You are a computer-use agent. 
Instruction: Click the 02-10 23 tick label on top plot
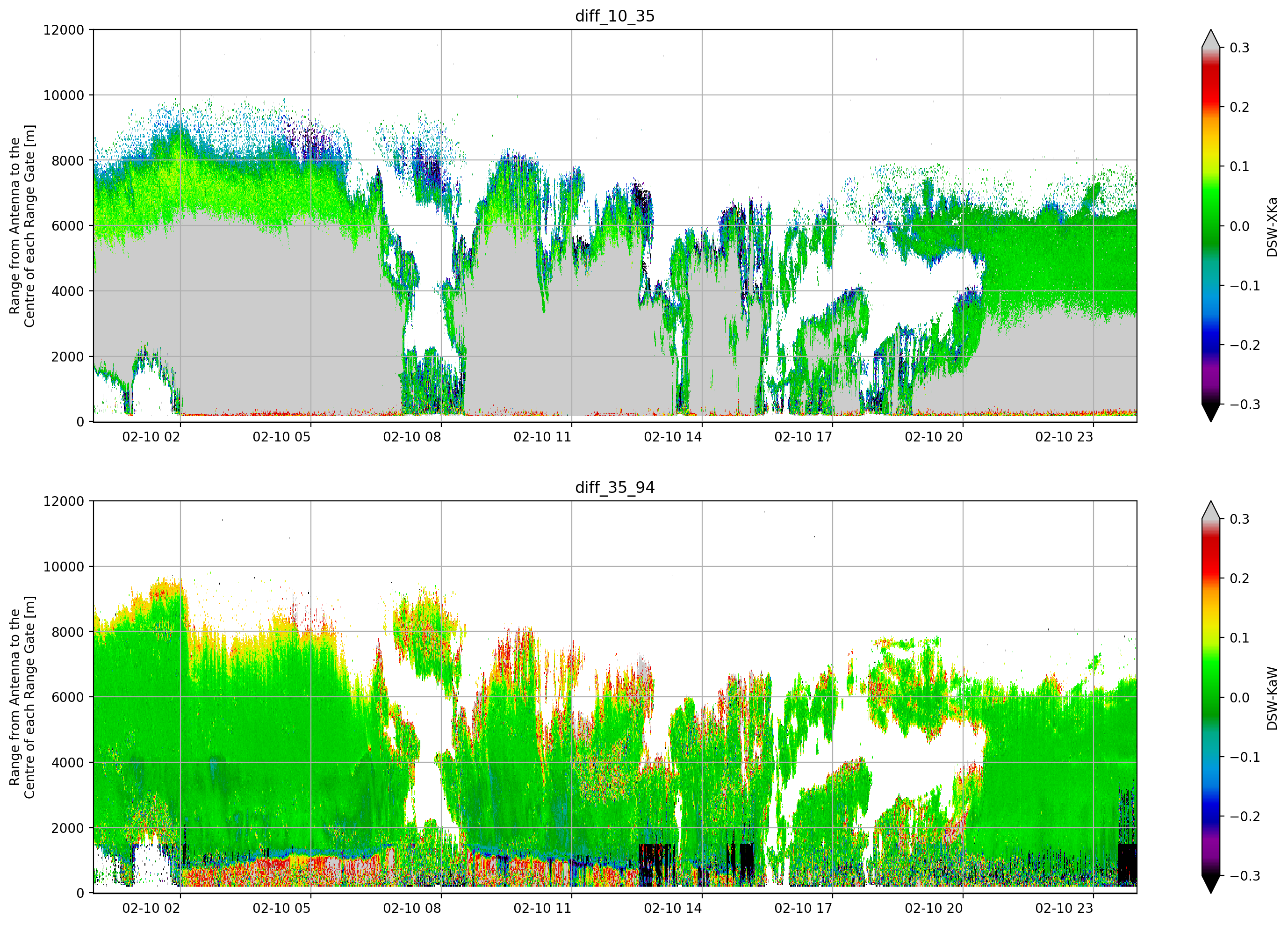1064,437
